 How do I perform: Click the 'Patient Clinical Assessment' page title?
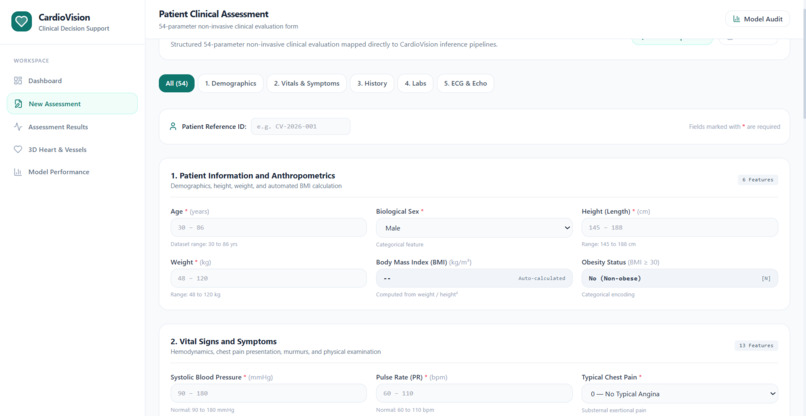[213, 14]
